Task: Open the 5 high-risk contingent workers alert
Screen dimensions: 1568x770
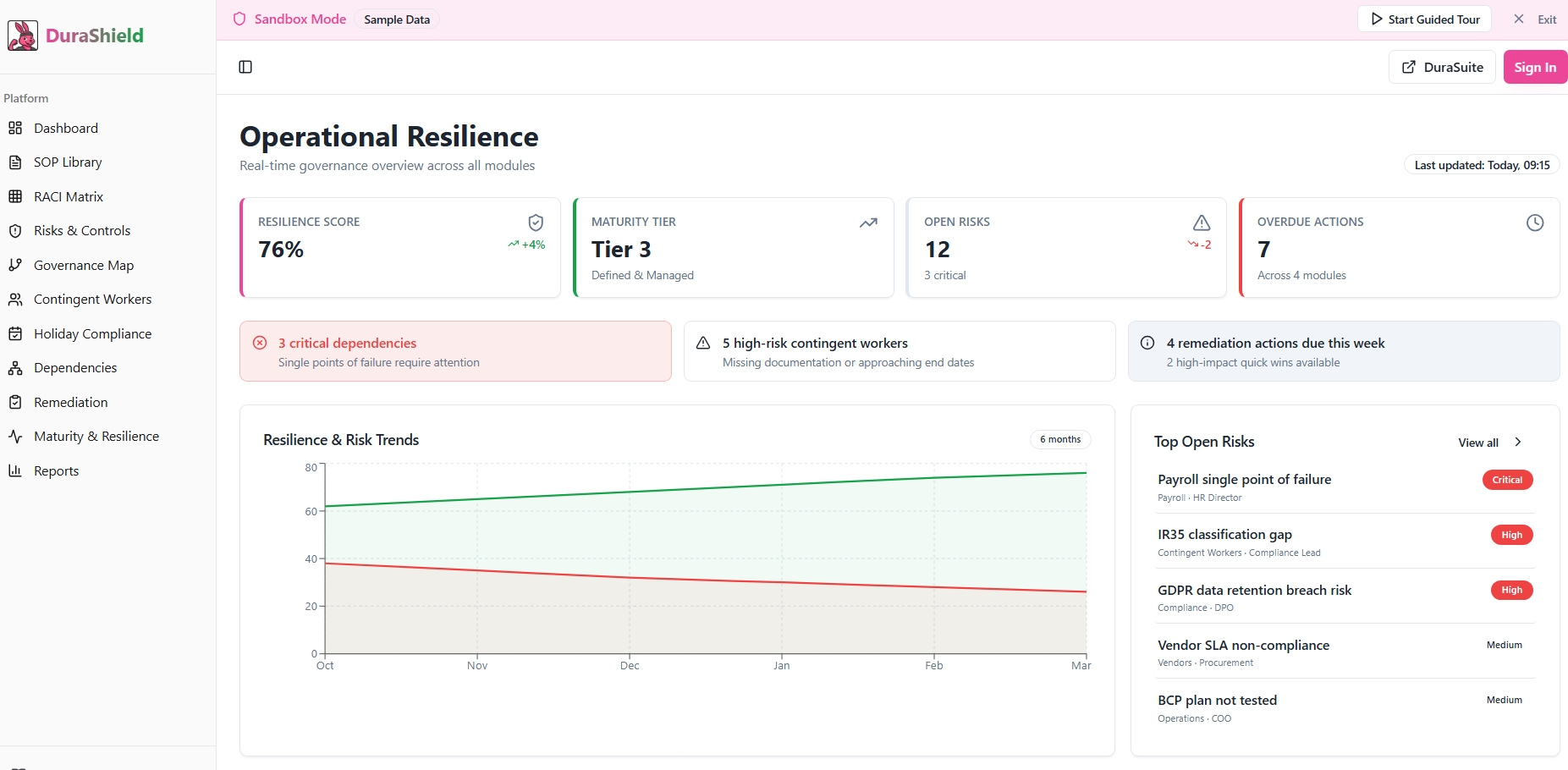Action: (x=900, y=351)
